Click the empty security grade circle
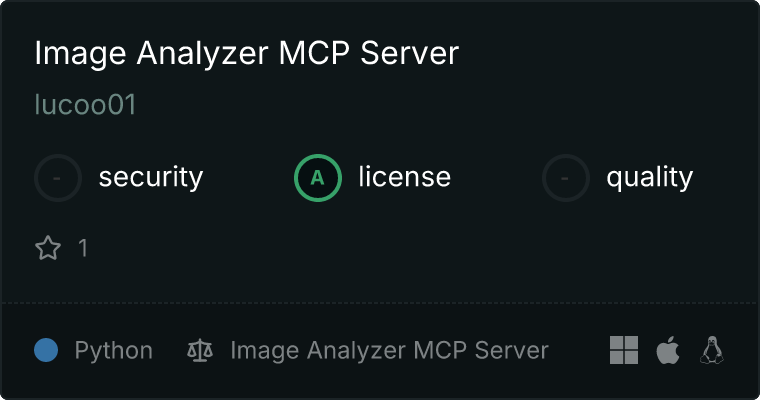The image size is (760, 400). [58, 178]
